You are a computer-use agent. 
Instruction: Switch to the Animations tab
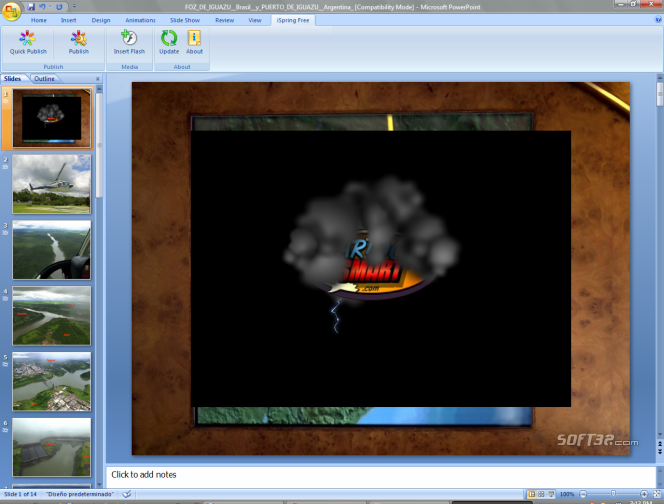(140, 20)
